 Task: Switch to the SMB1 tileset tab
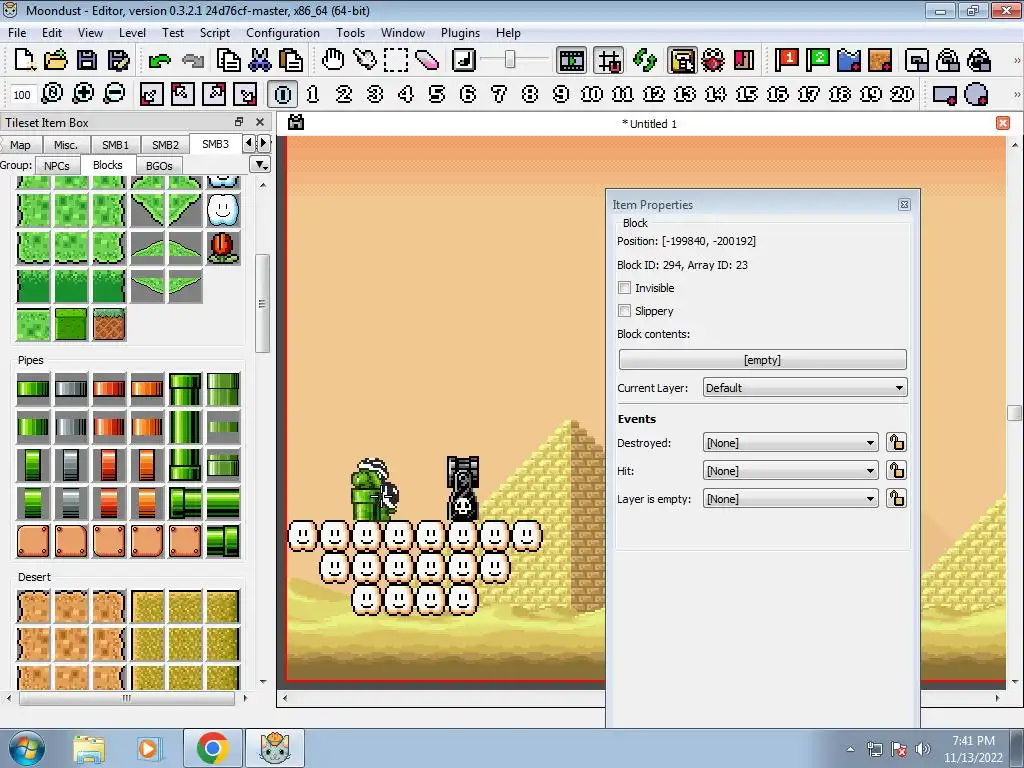click(115, 144)
